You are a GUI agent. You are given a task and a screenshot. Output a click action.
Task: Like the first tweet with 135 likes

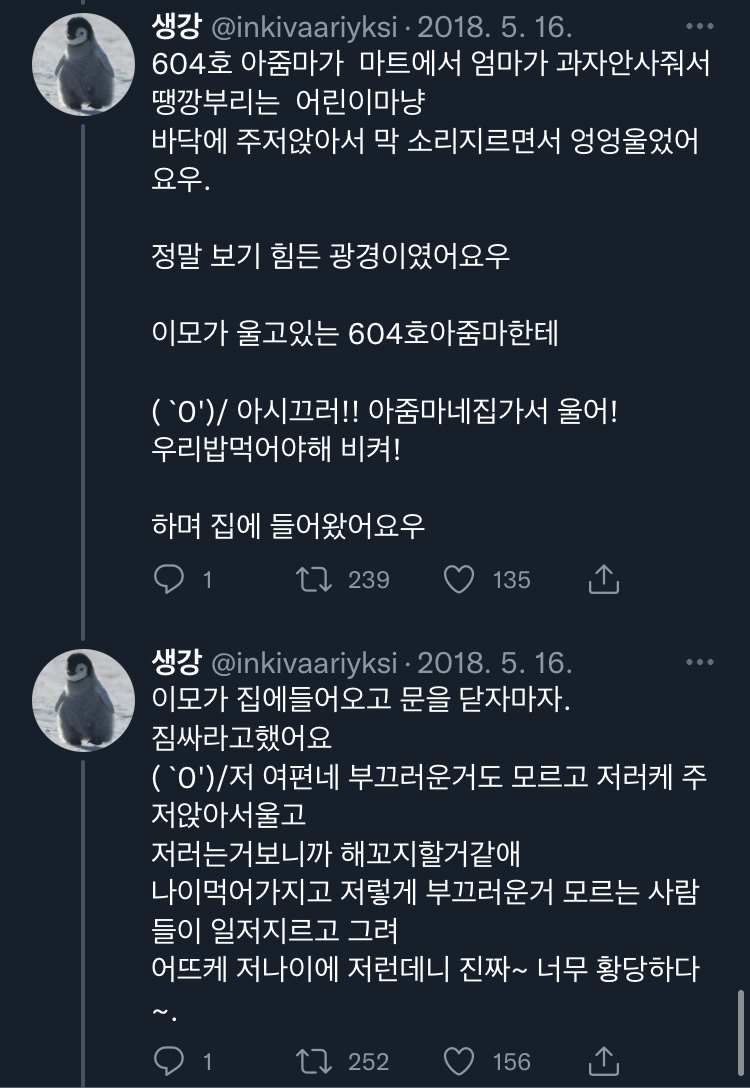459,579
